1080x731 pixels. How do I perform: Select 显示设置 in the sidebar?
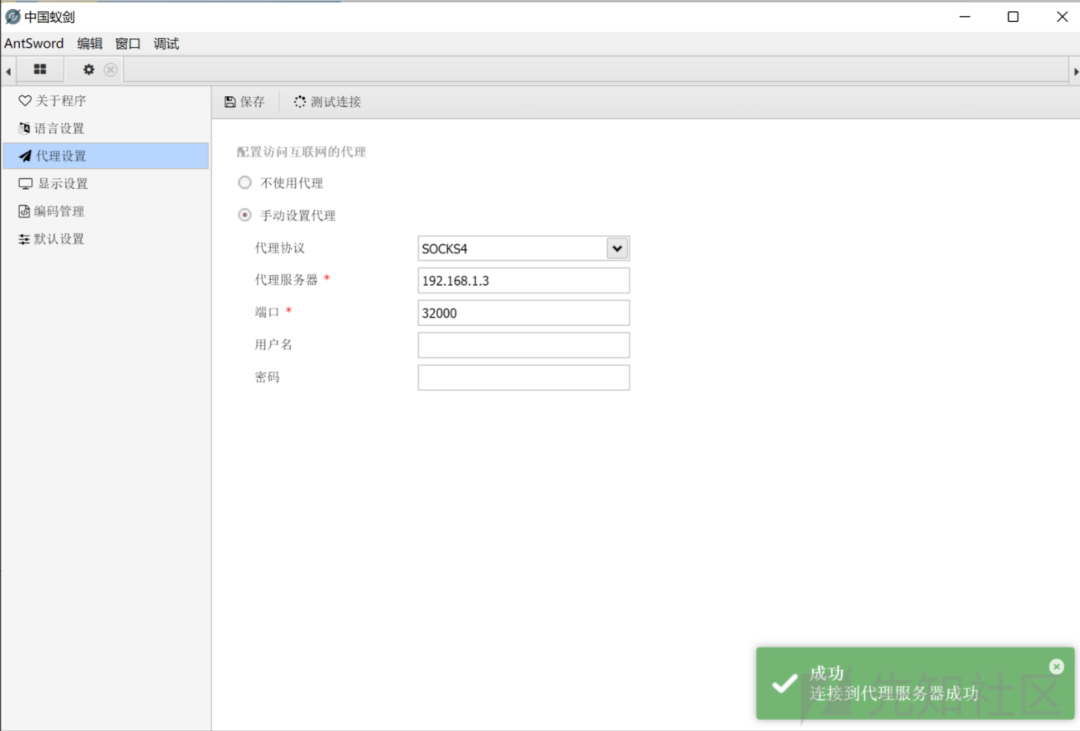(106, 183)
